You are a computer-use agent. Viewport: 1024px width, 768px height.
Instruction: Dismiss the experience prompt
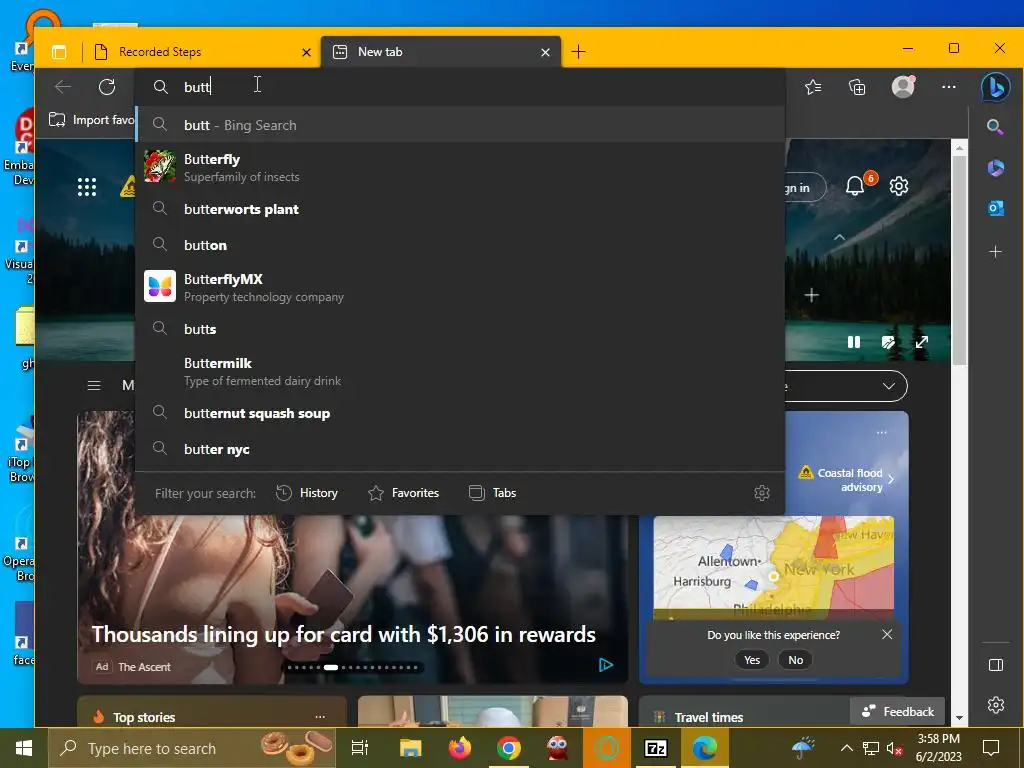[x=887, y=634]
